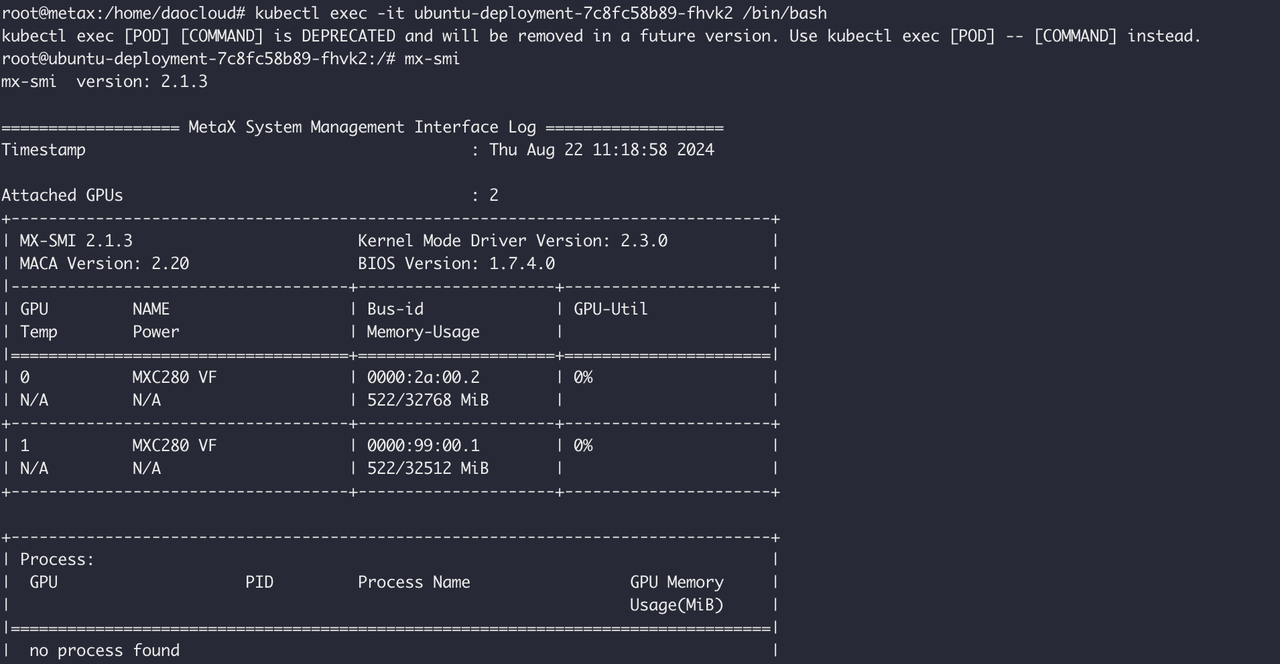This screenshot has width=1280, height=664.
Task: Click the Attached GPUs label
Action: coord(62,195)
